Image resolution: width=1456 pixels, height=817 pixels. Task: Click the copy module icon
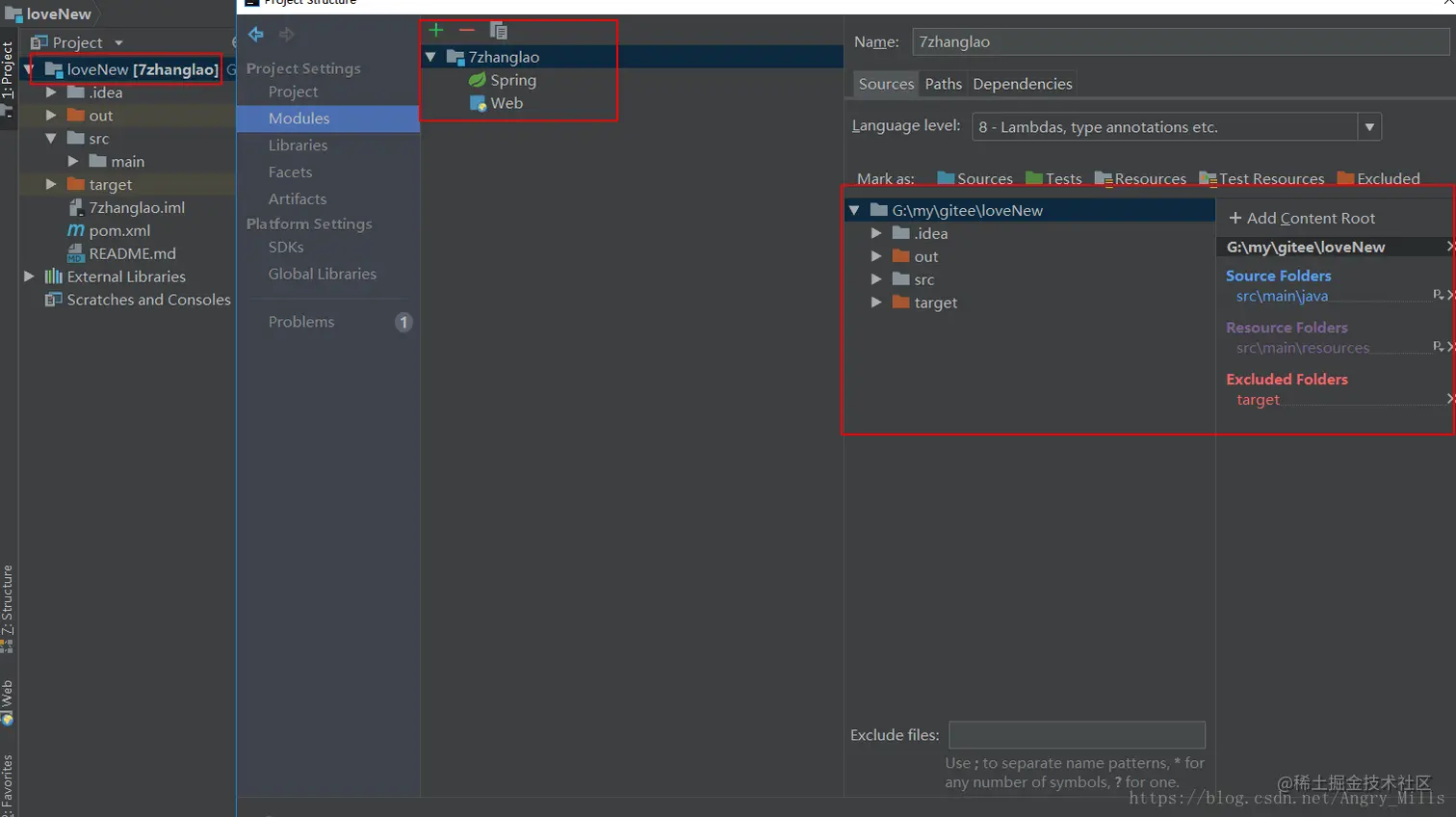(x=498, y=31)
